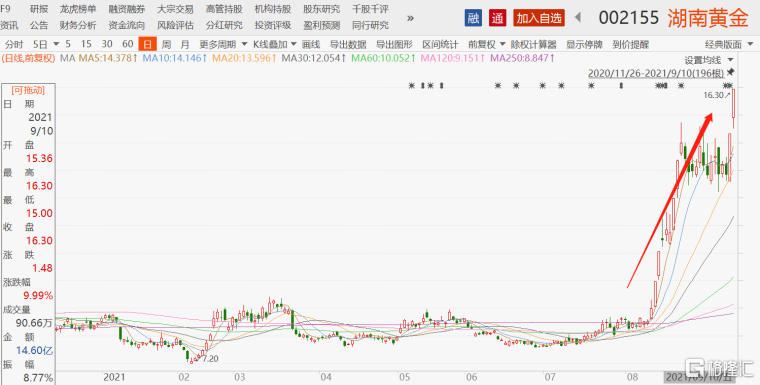Open the 龙虎榜单 tab

click(78, 9)
